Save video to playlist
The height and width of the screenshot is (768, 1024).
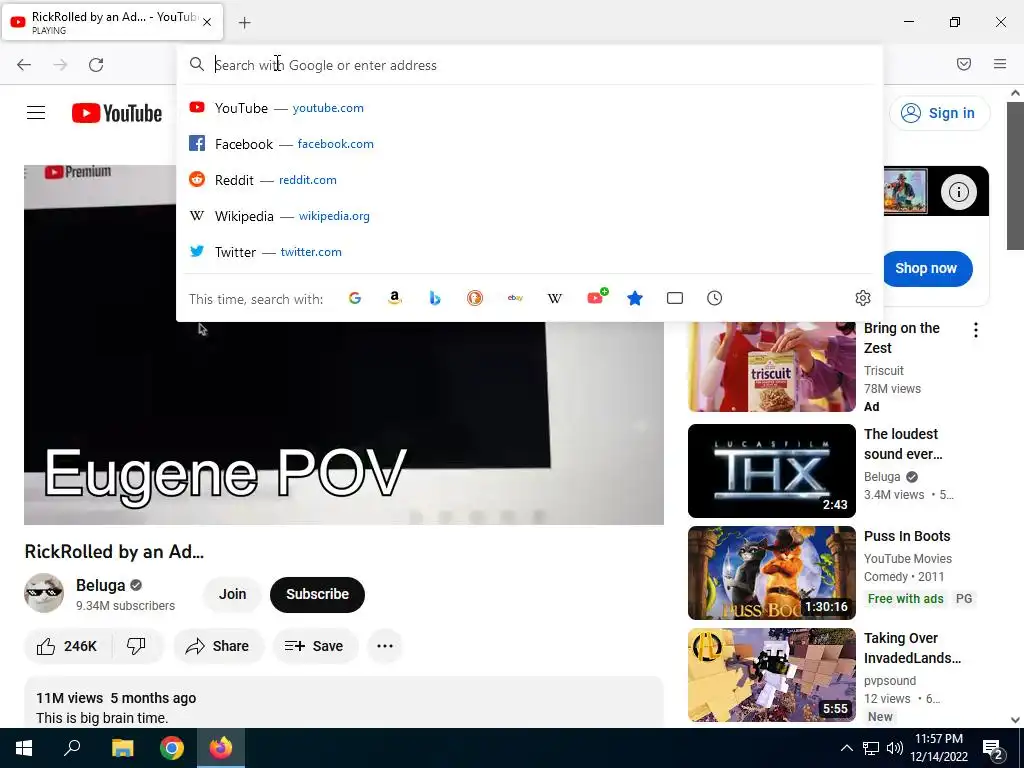tap(315, 646)
